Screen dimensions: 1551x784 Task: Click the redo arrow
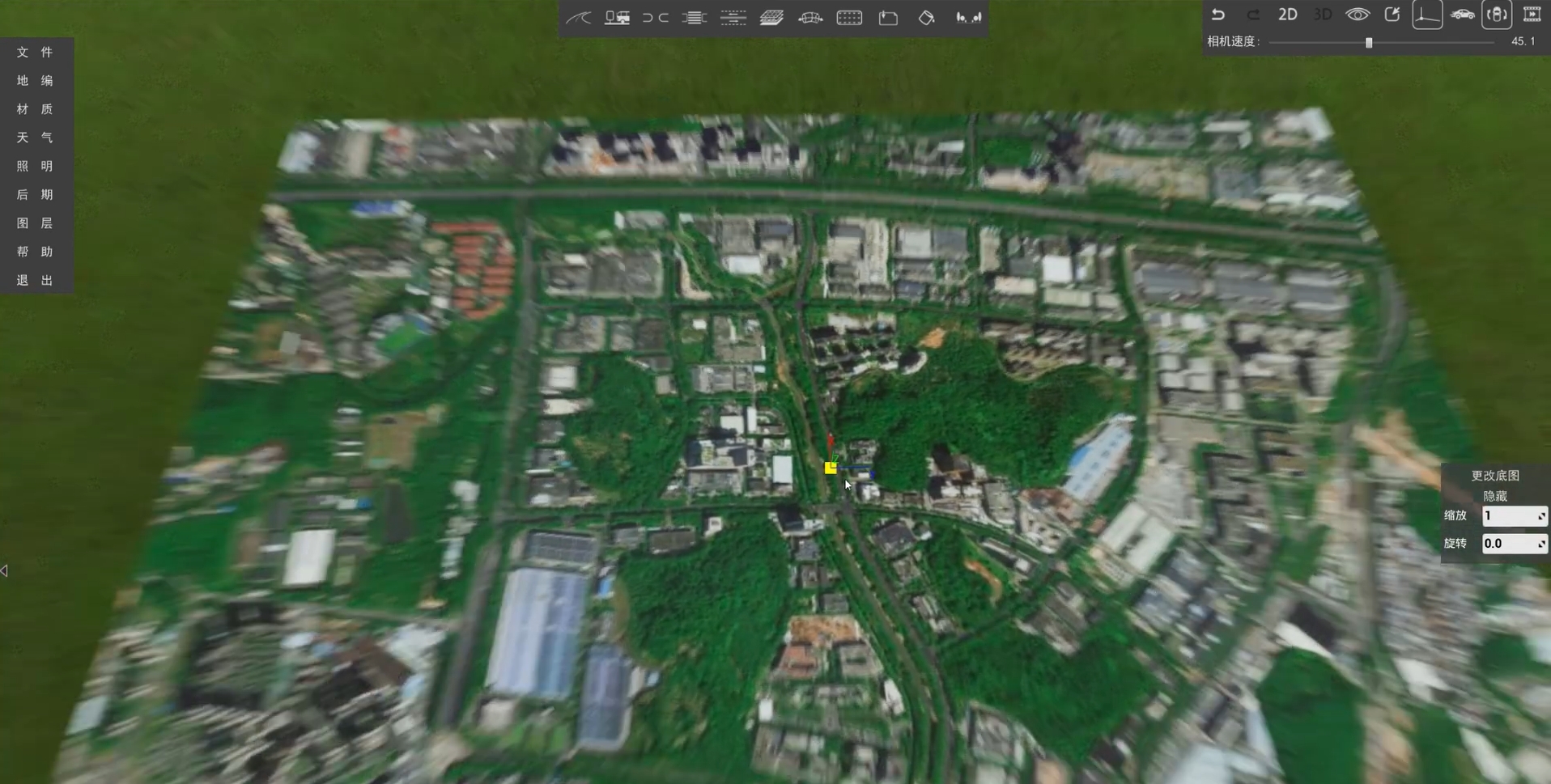(1253, 15)
